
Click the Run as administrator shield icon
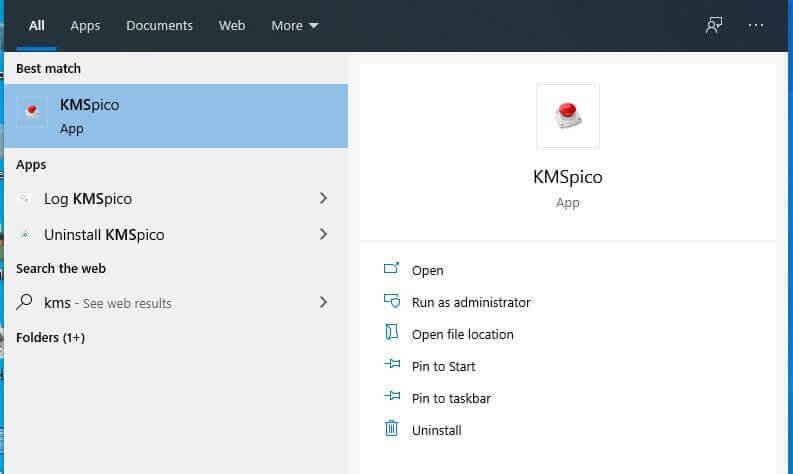[x=392, y=301]
